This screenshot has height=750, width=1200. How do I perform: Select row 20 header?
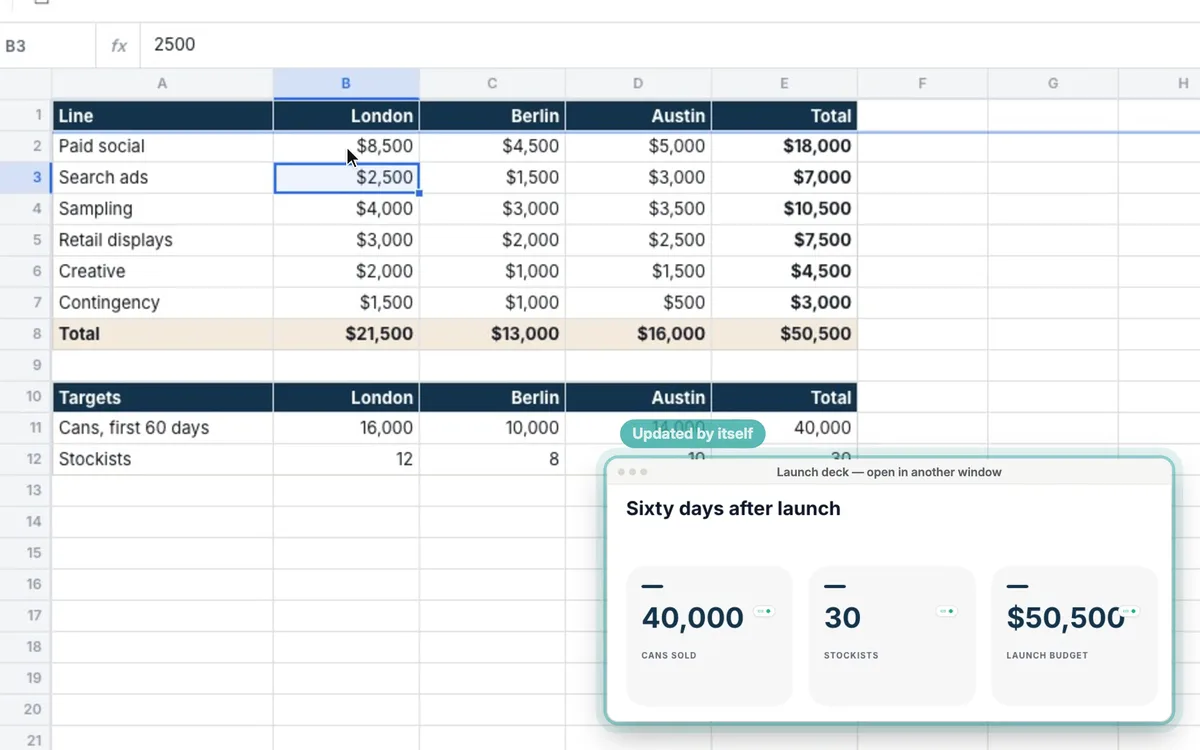click(x=26, y=709)
